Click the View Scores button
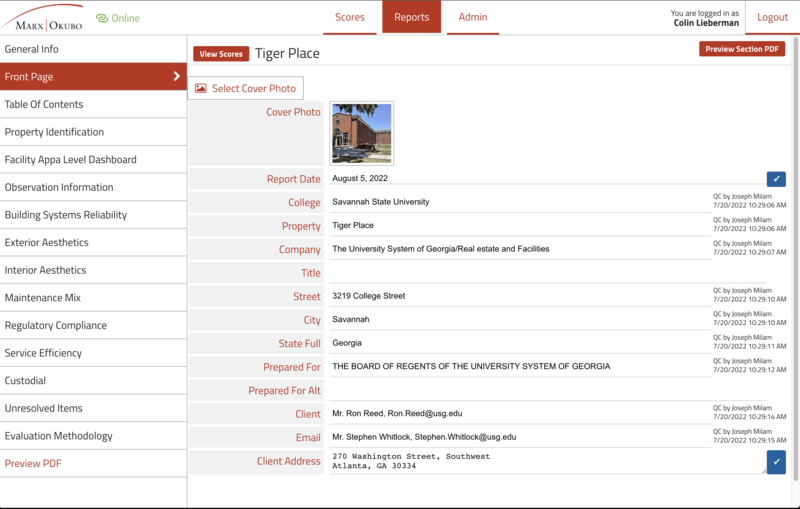This screenshot has width=800, height=509. click(x=221, y=54)
